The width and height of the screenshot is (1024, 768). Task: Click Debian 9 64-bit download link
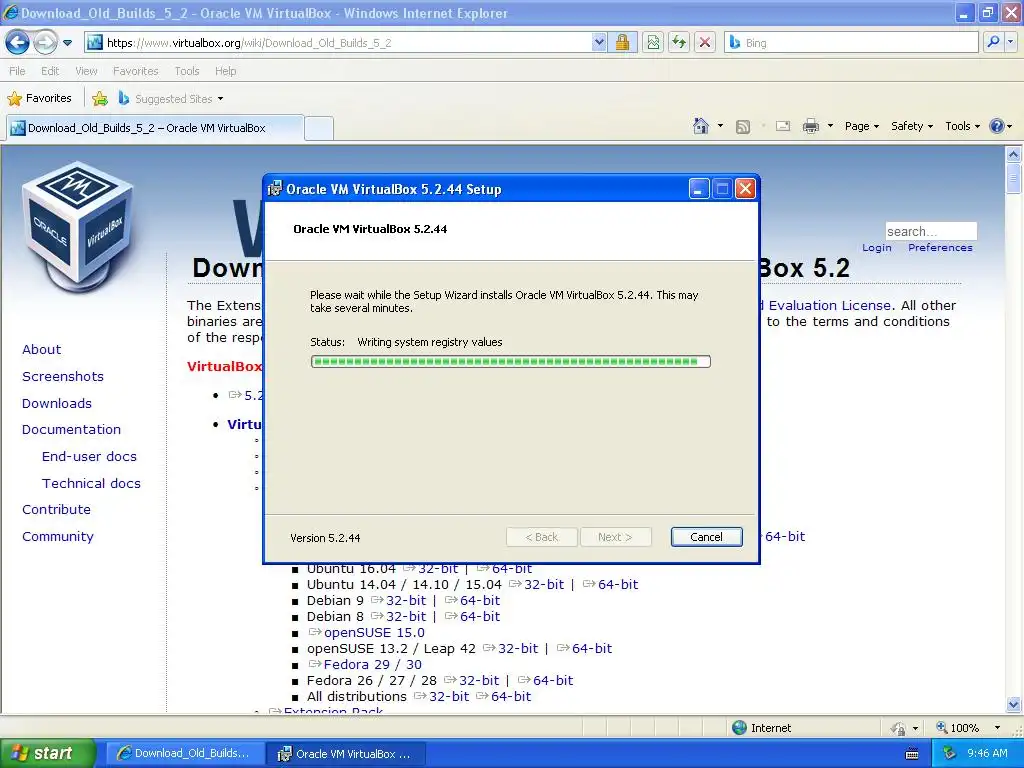click(x=480, y=600)
